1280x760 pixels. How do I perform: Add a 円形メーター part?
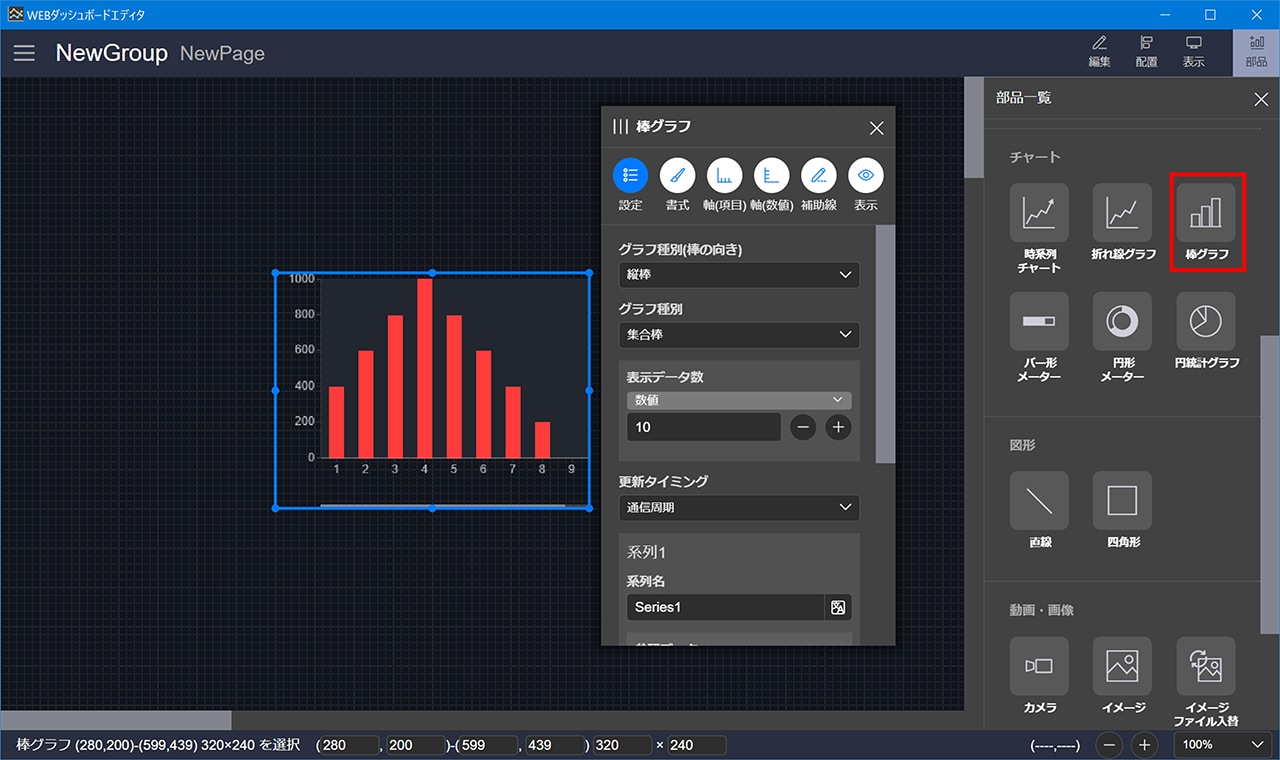click(x=1122, y=322)
